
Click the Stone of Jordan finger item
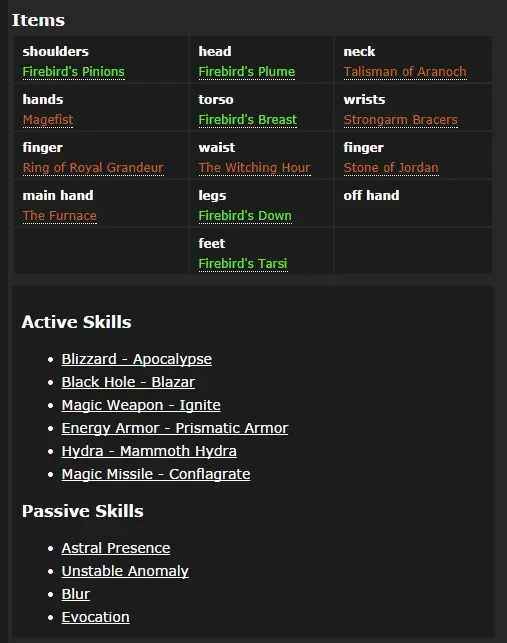coord(391,168)
